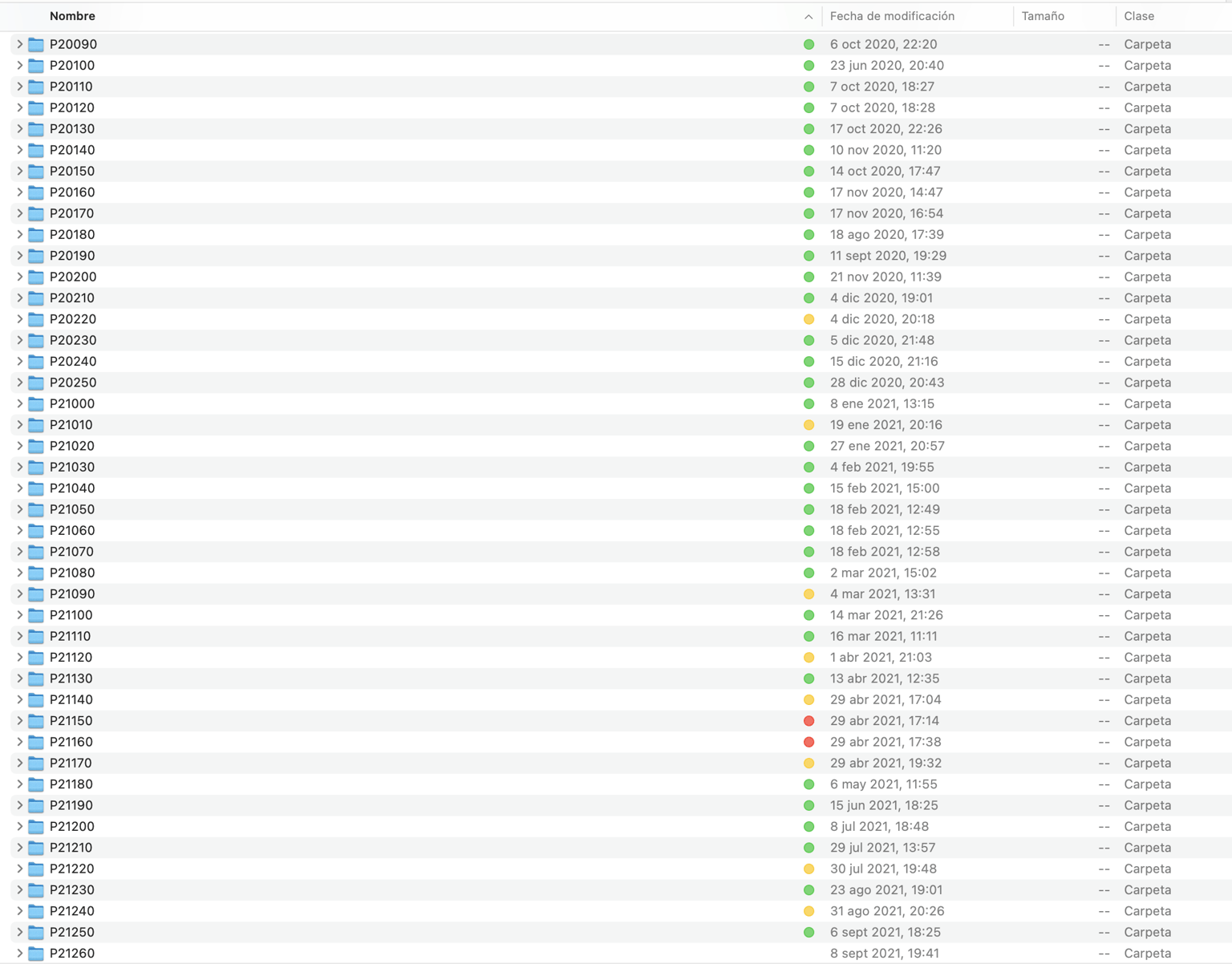Click the P21060 folder icon
Screen dimensions: 1232x964
pos(36,530)
